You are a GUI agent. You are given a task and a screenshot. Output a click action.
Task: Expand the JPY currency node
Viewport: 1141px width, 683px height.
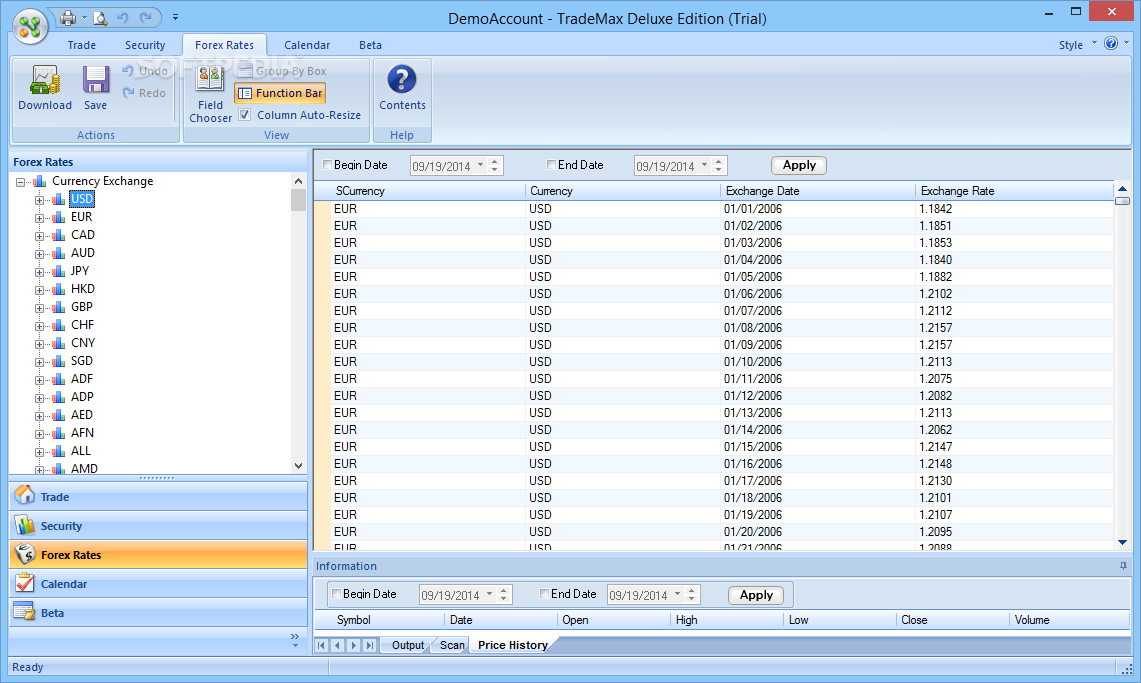coord(40,271)
